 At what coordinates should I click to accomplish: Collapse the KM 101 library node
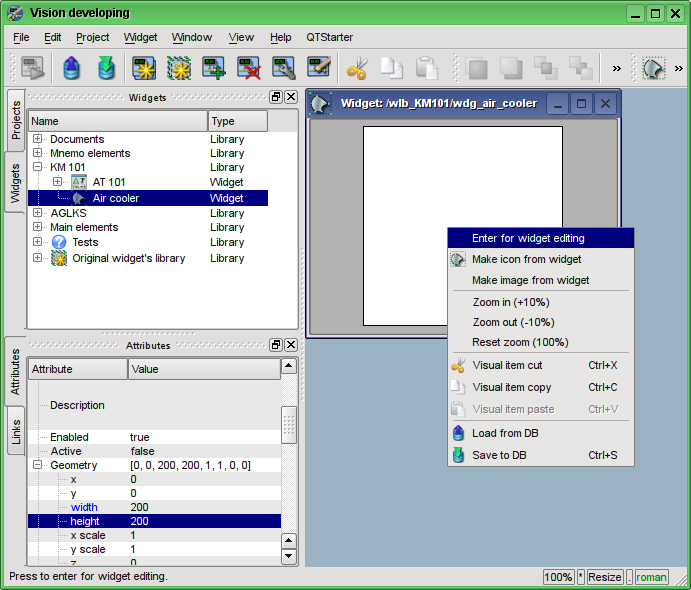(x=38, y=167)
